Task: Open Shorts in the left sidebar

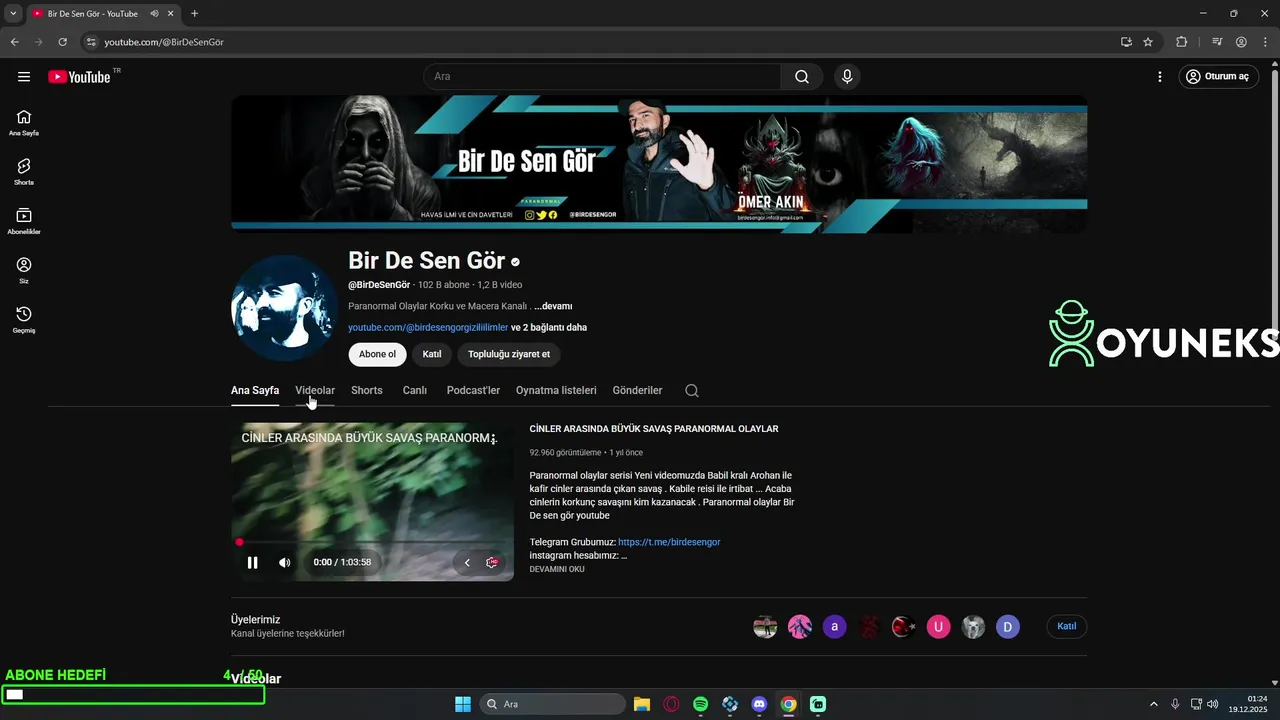Action: (x=24, y=172)
